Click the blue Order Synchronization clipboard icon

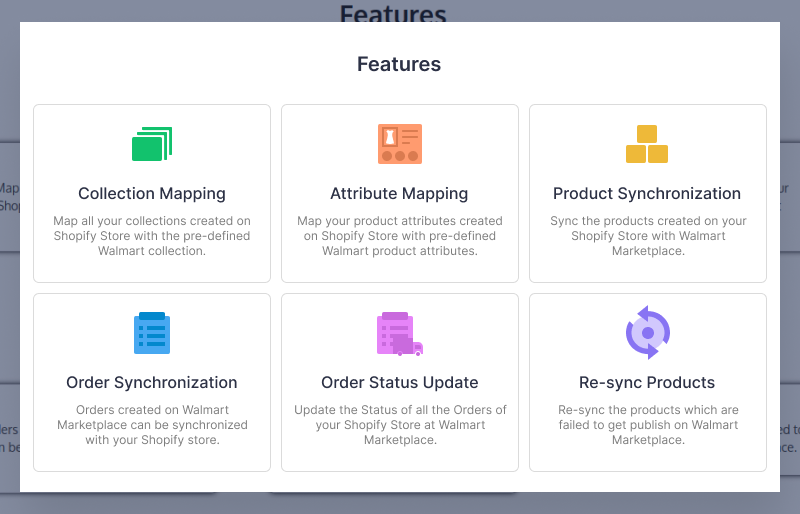tap(152, 333)
